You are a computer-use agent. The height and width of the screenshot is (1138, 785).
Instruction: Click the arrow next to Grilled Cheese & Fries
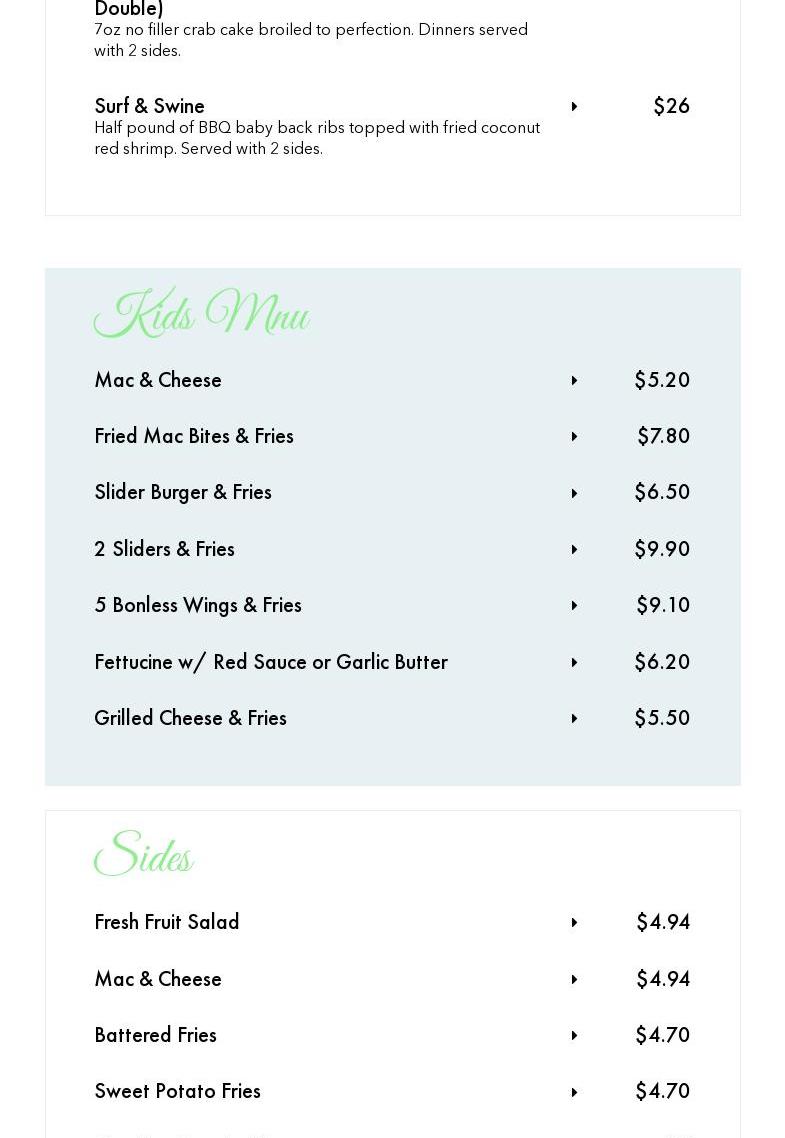574,719
